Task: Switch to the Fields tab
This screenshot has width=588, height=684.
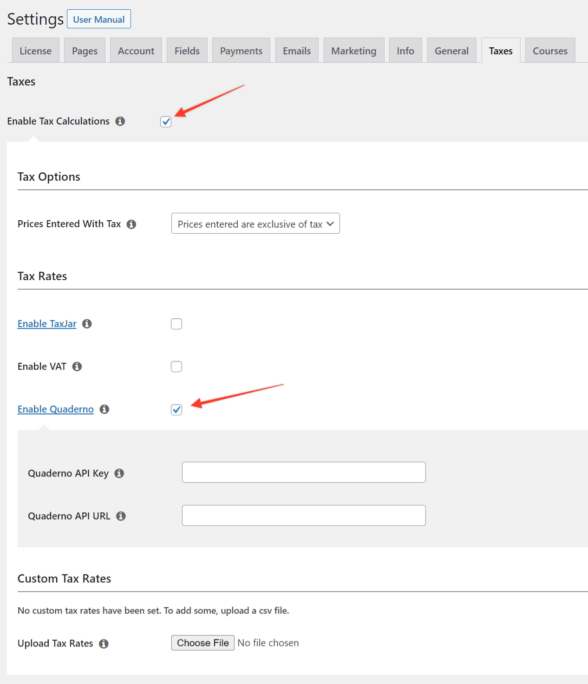Action: coord(187,51)
